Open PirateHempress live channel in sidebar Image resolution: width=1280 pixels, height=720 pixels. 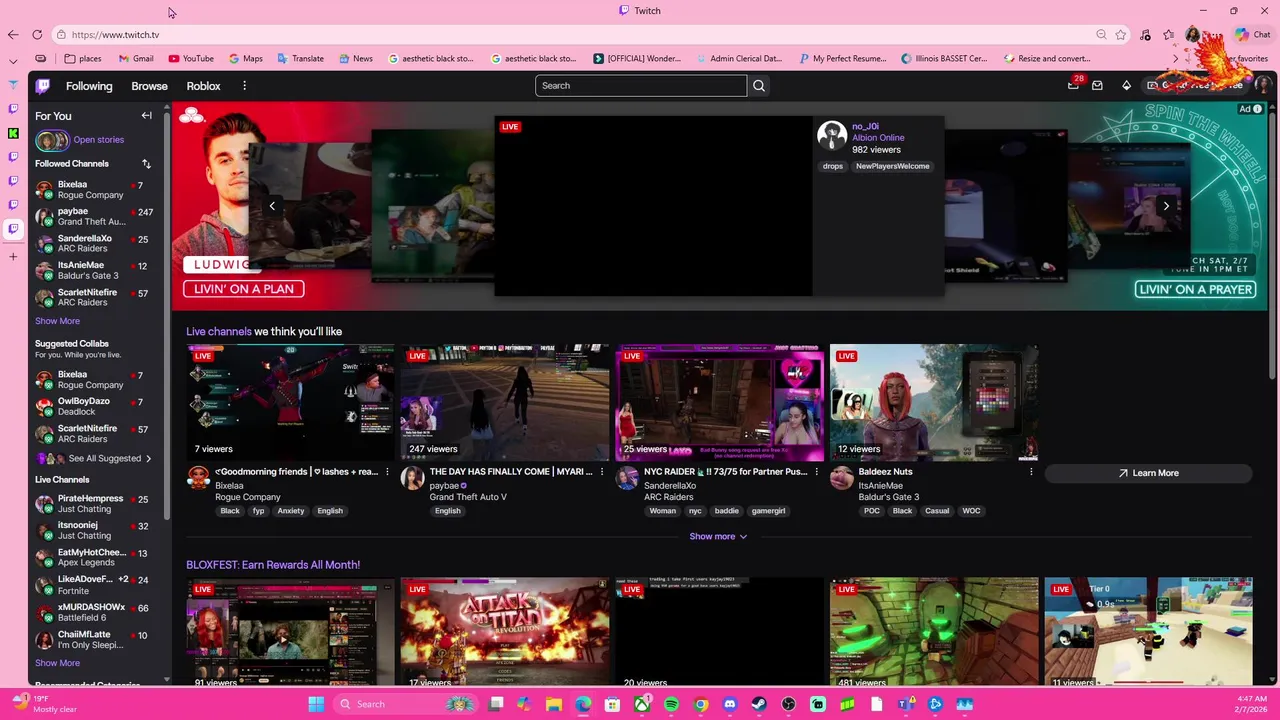pos(95,504)
